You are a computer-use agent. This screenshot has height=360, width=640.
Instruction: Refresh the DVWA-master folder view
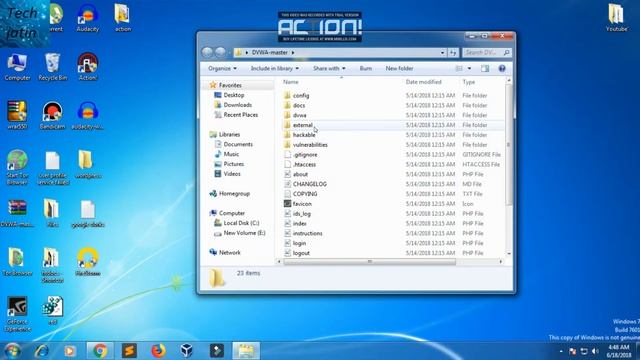tap(453, 52)
